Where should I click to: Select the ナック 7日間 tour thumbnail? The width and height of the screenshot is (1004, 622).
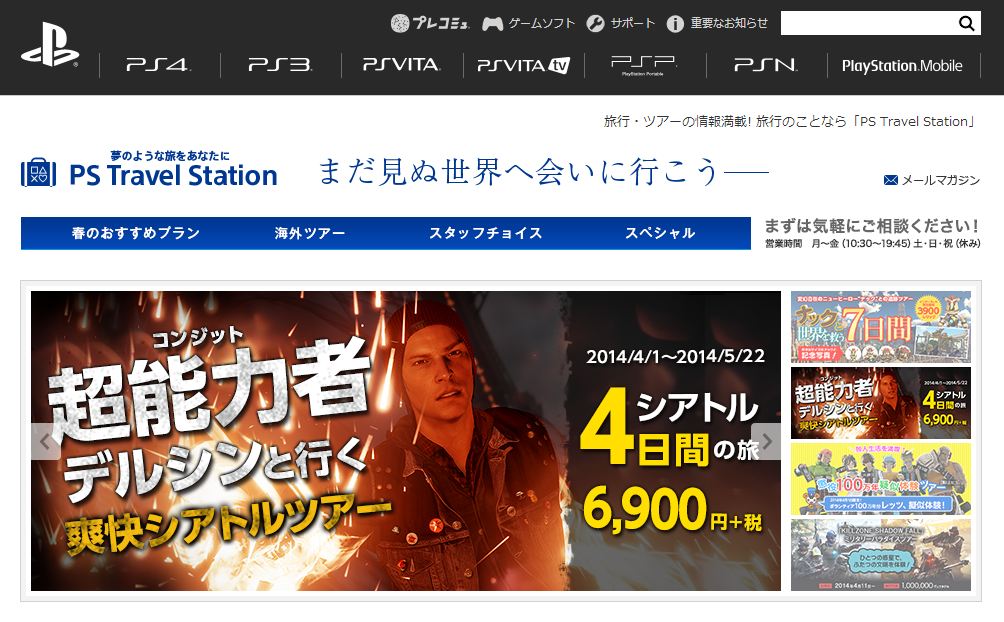tap(880, 327)
